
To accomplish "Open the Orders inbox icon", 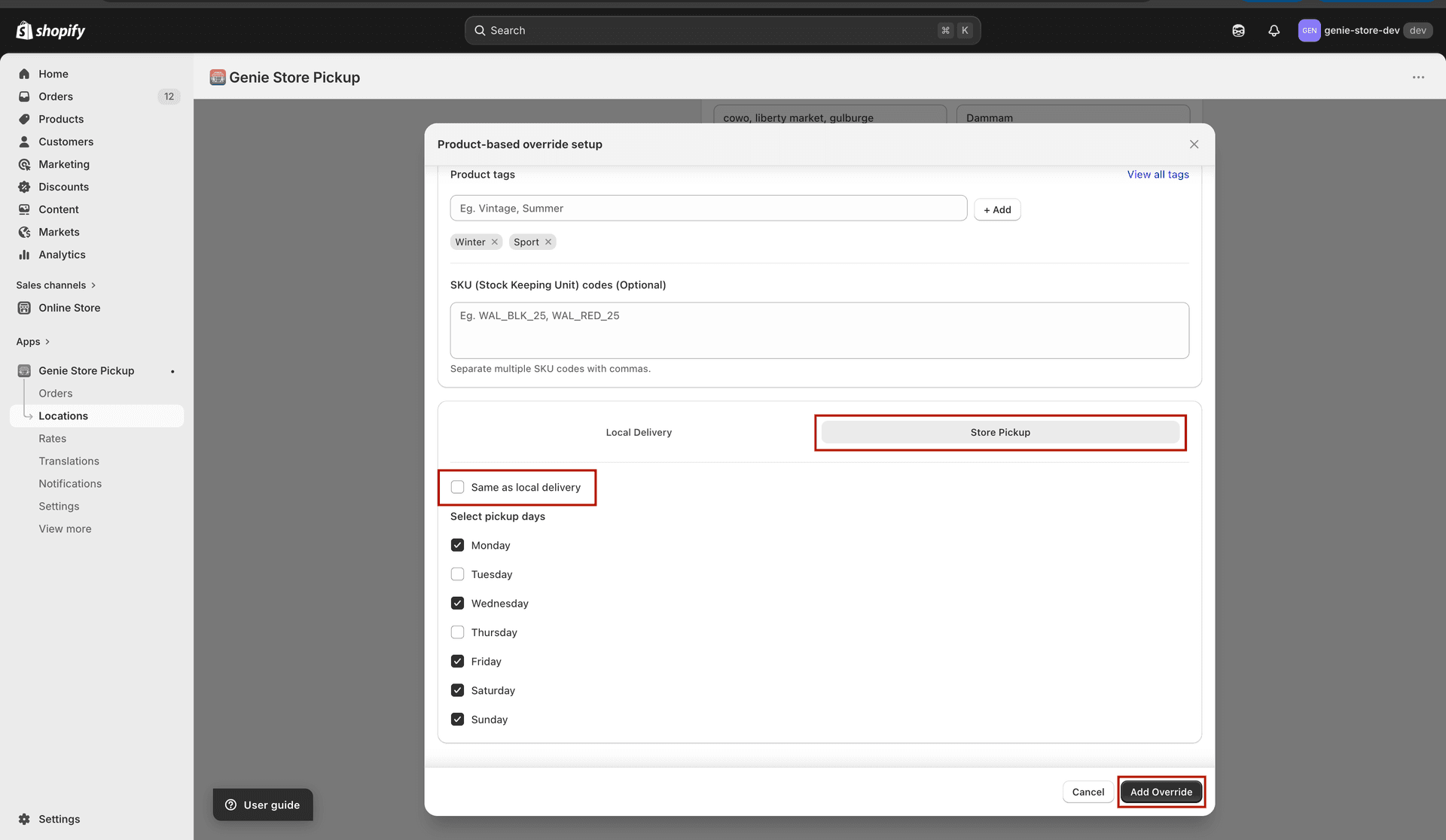I will point(24,96).
